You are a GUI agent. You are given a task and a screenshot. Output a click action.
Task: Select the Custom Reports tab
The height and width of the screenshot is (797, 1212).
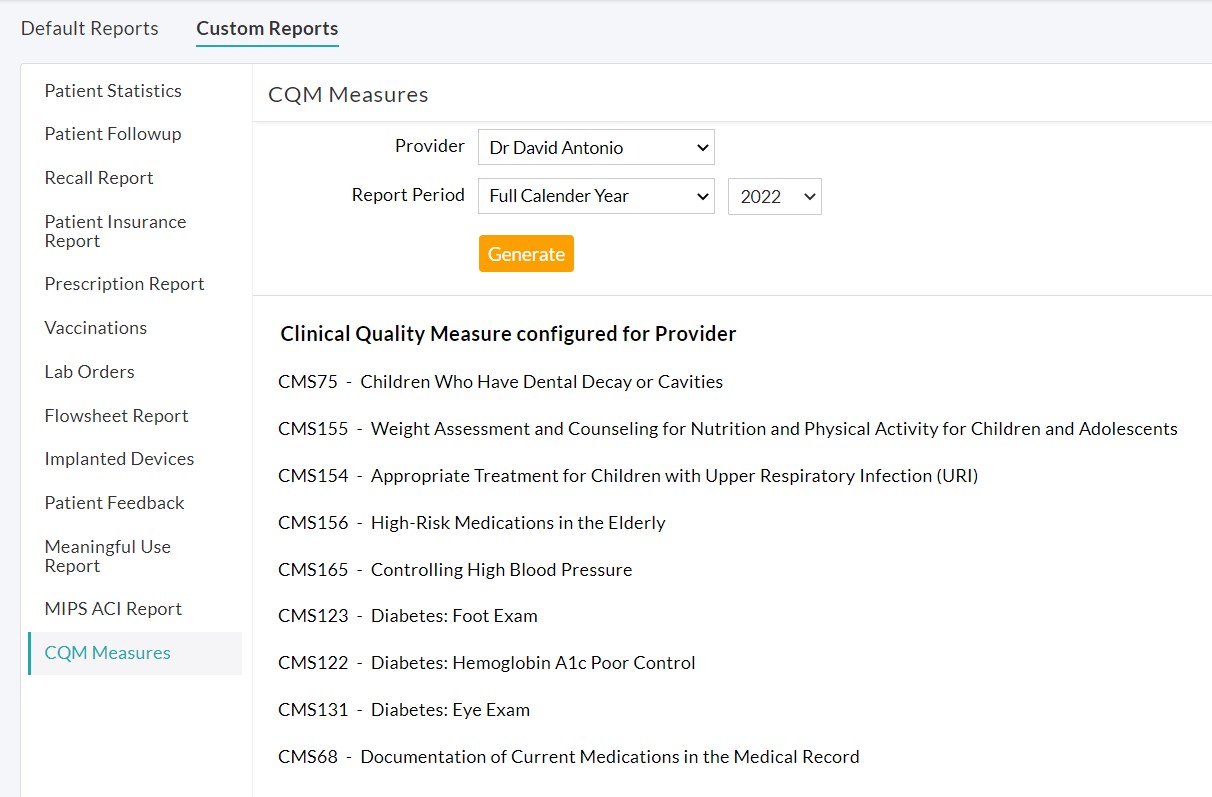click(267, 28)
